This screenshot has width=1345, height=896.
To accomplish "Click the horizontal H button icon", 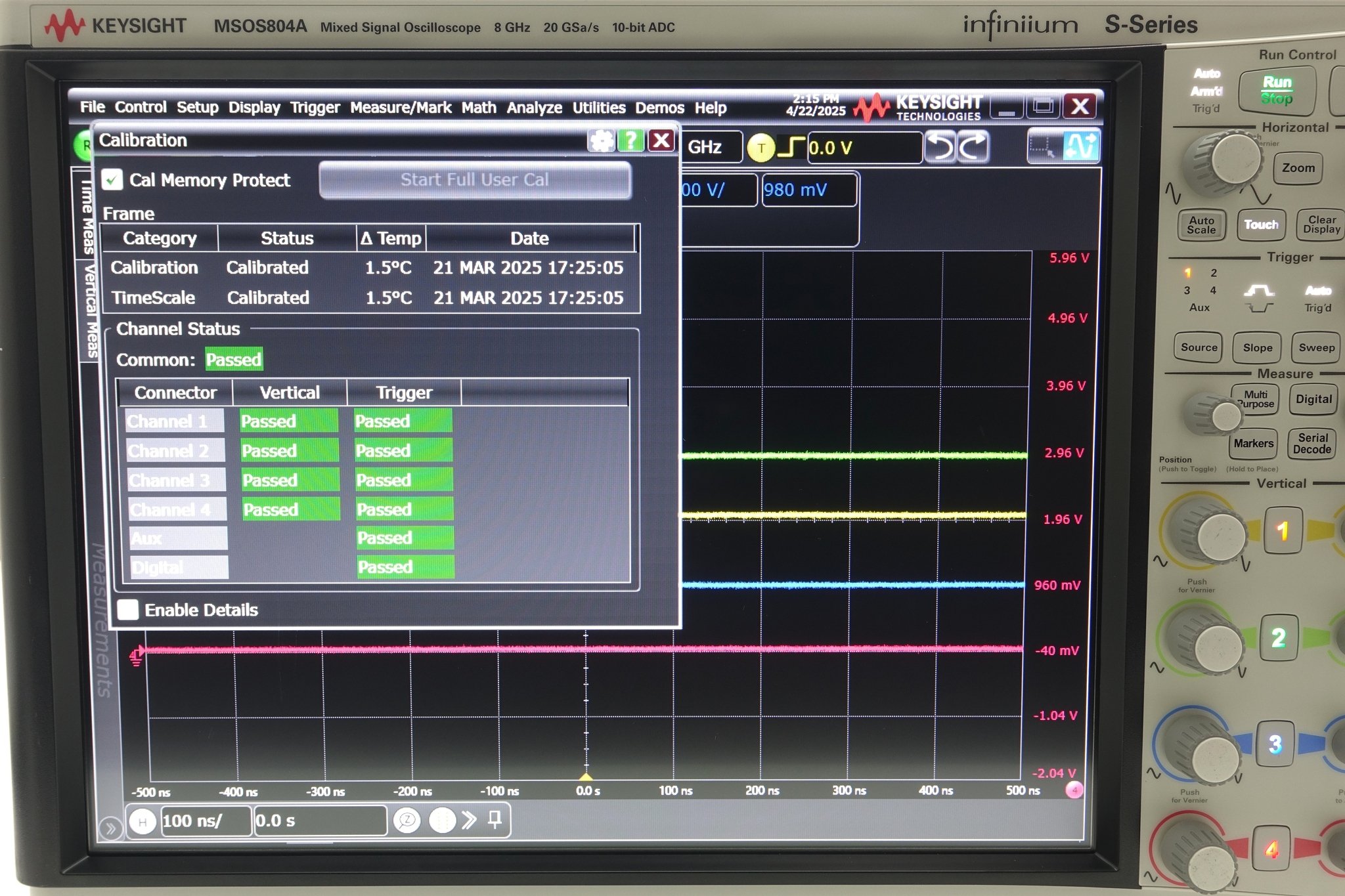I will [143, 821].
